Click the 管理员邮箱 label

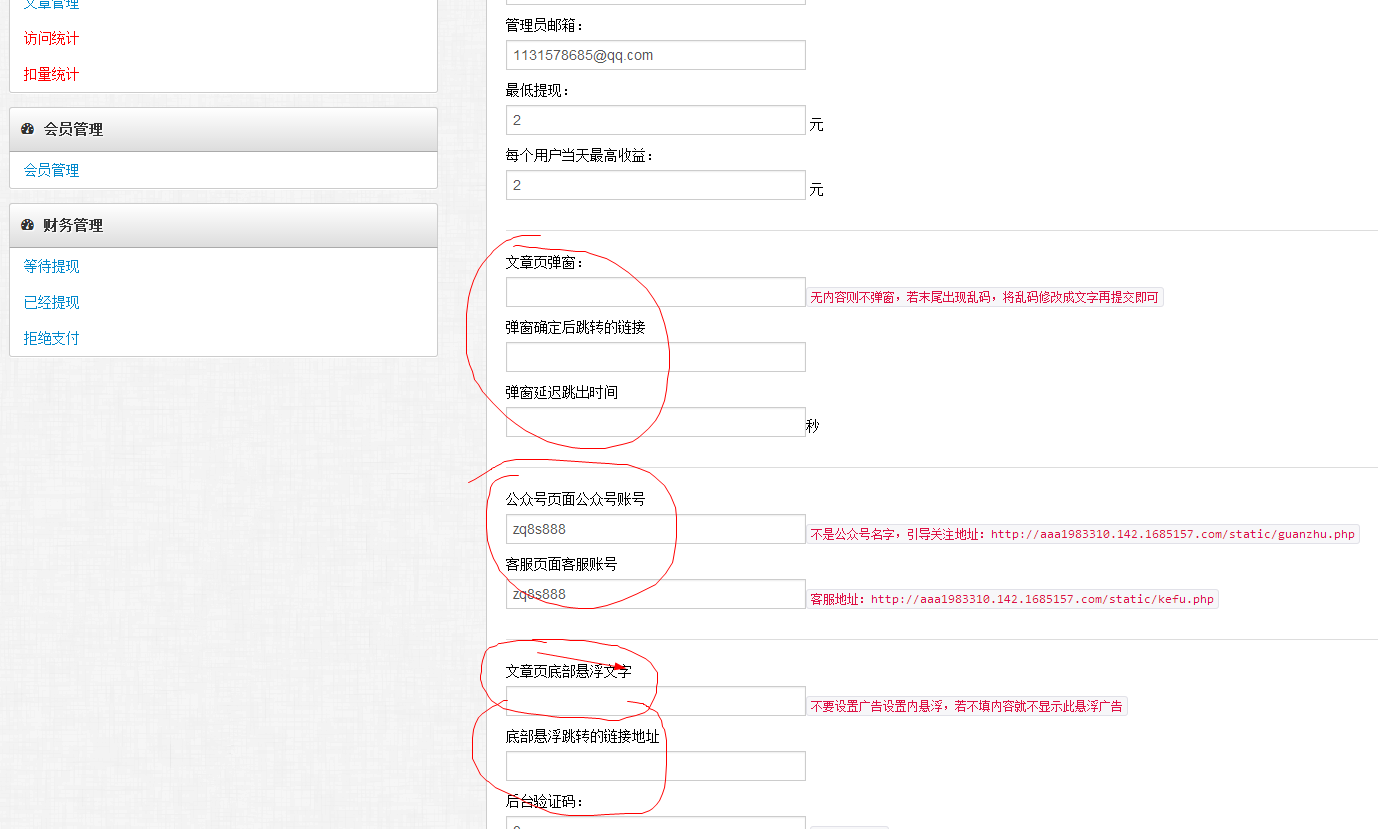pyautogui.click(x=545, y=25)
